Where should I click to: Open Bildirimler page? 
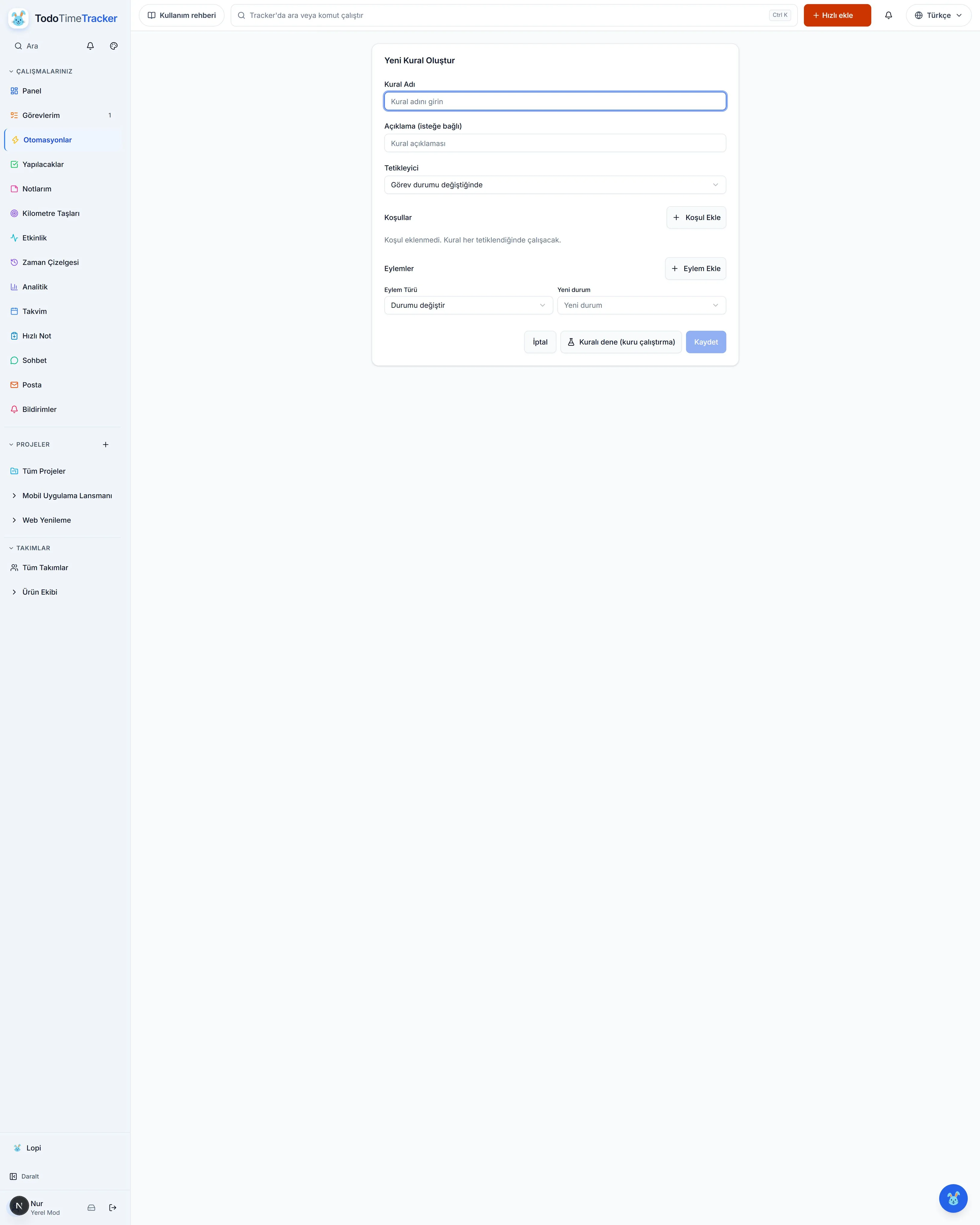pos(63,409)
